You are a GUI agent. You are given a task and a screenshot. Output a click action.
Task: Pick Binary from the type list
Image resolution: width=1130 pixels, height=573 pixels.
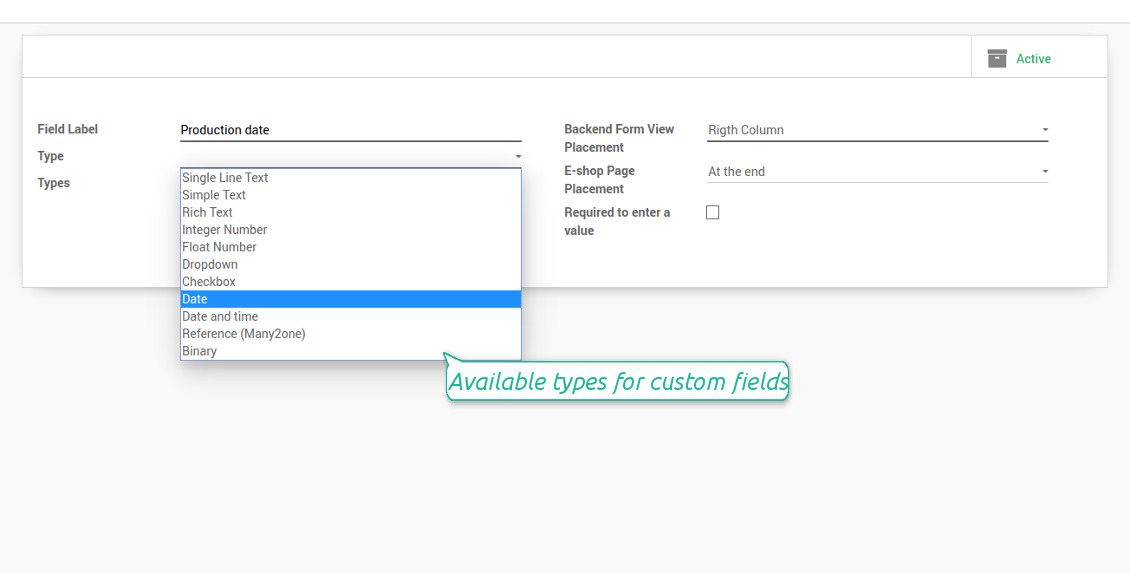[x=350, y=350]
